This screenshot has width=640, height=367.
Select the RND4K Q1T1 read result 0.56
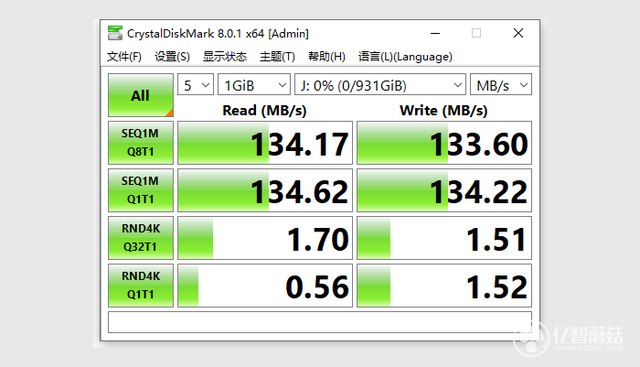coord(265,285)
